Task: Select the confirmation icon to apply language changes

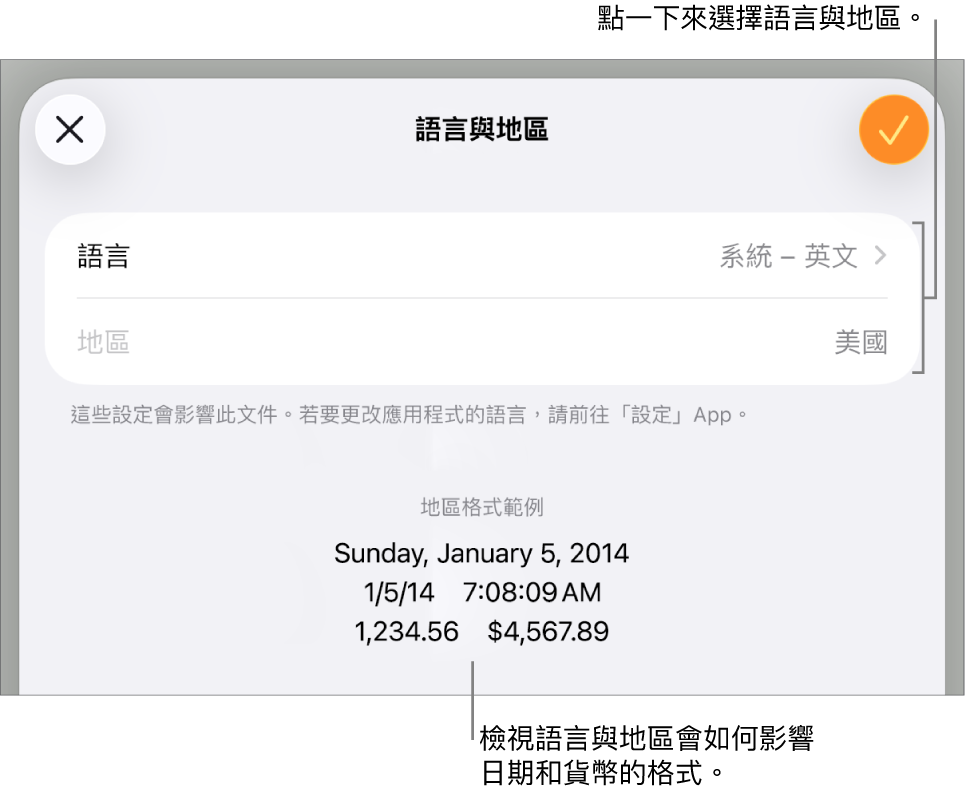Action: (893, 130)
